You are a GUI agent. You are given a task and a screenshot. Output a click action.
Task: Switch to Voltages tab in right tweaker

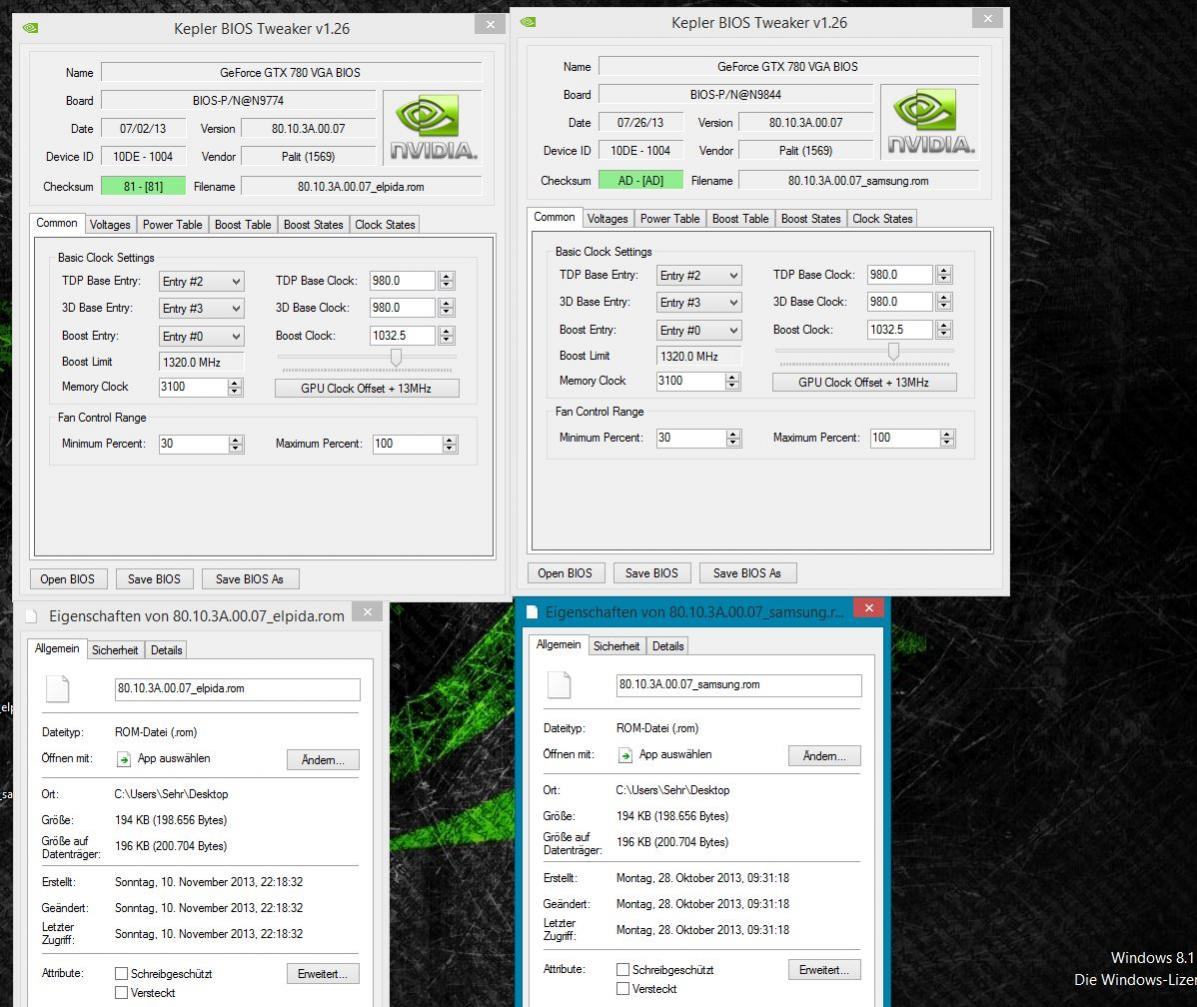pyautogui.click(x=608, y=218)
